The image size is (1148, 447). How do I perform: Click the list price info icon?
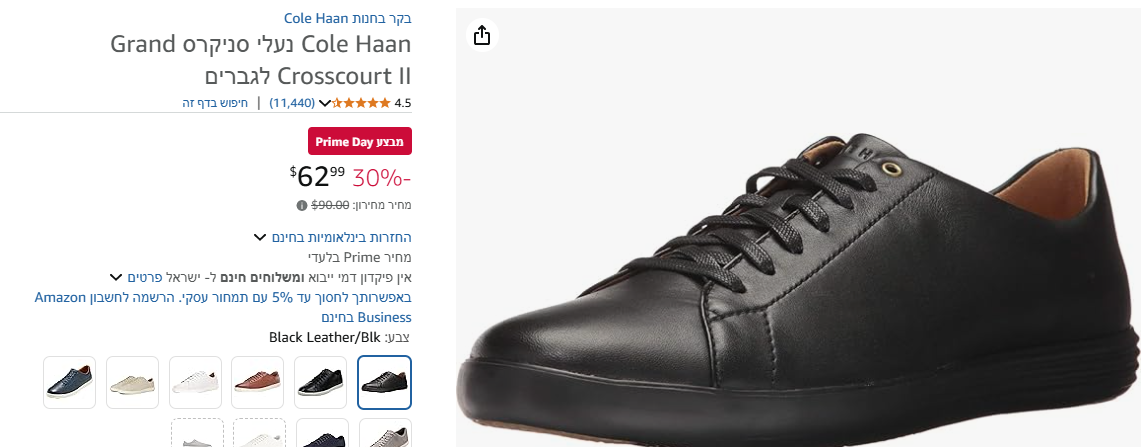coord(302,205)
